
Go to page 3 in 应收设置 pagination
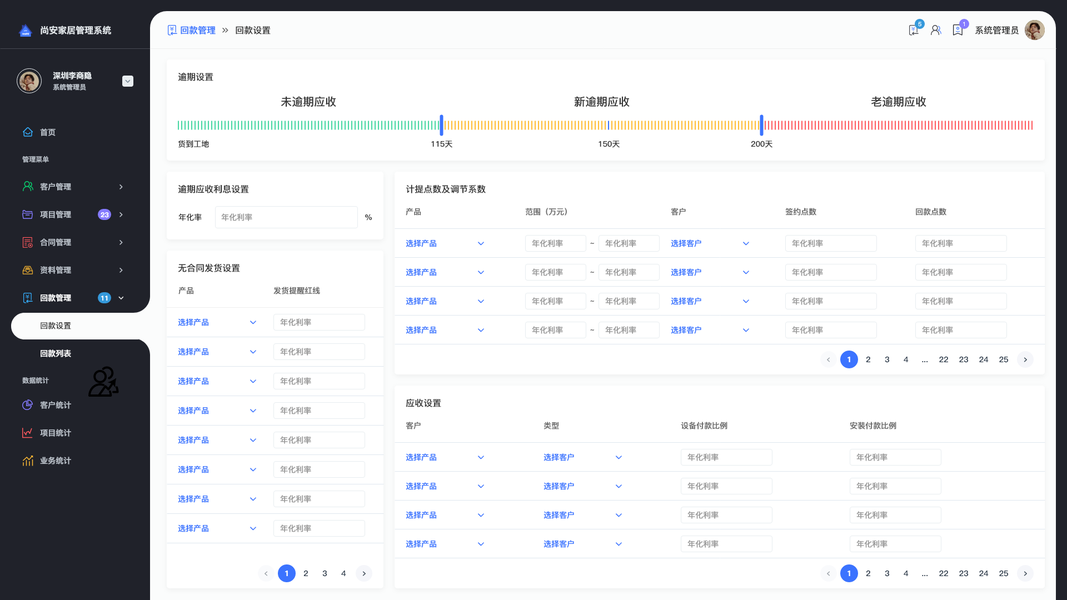point(887,573)
